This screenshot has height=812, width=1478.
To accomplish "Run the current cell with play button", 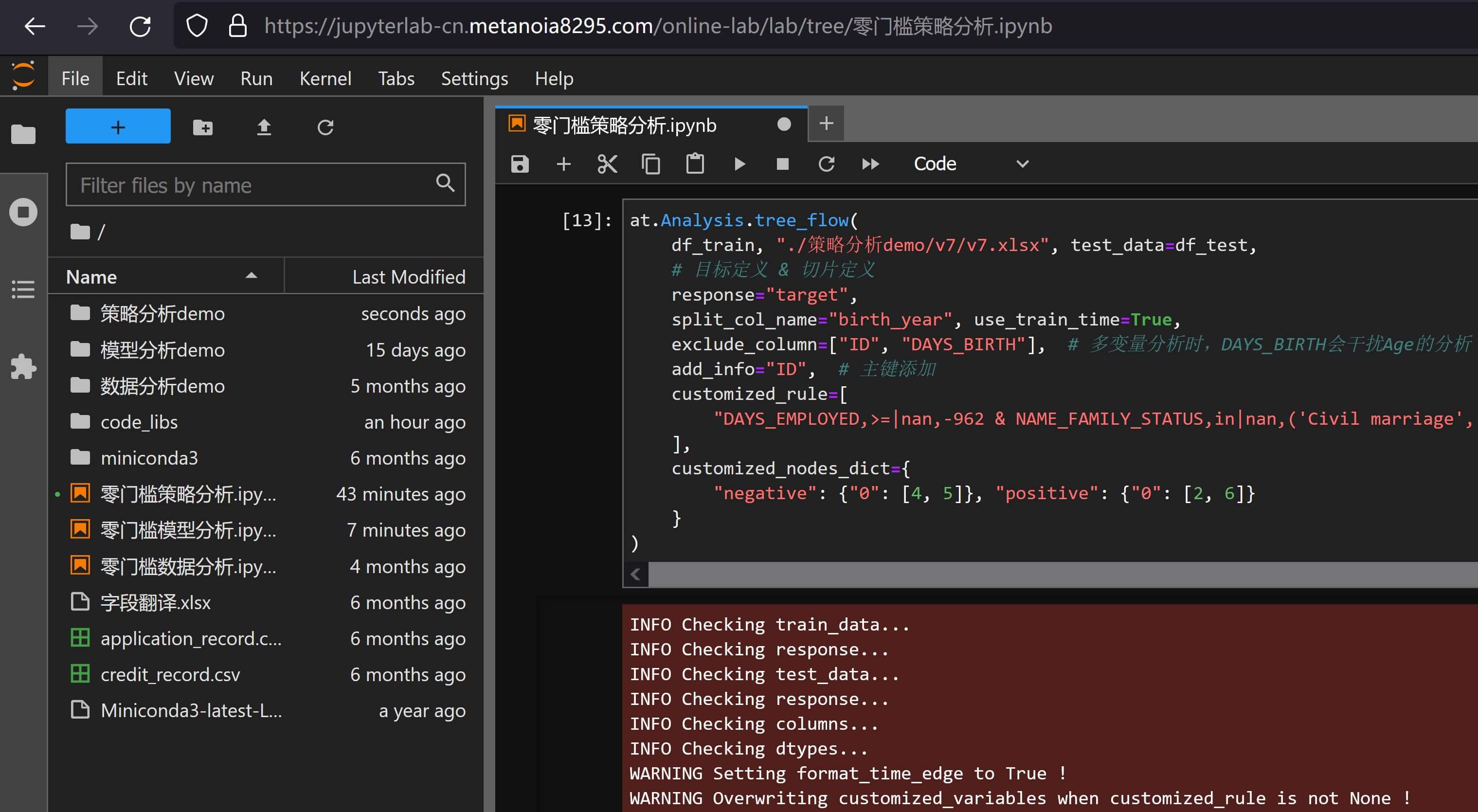I will point(739,164).
